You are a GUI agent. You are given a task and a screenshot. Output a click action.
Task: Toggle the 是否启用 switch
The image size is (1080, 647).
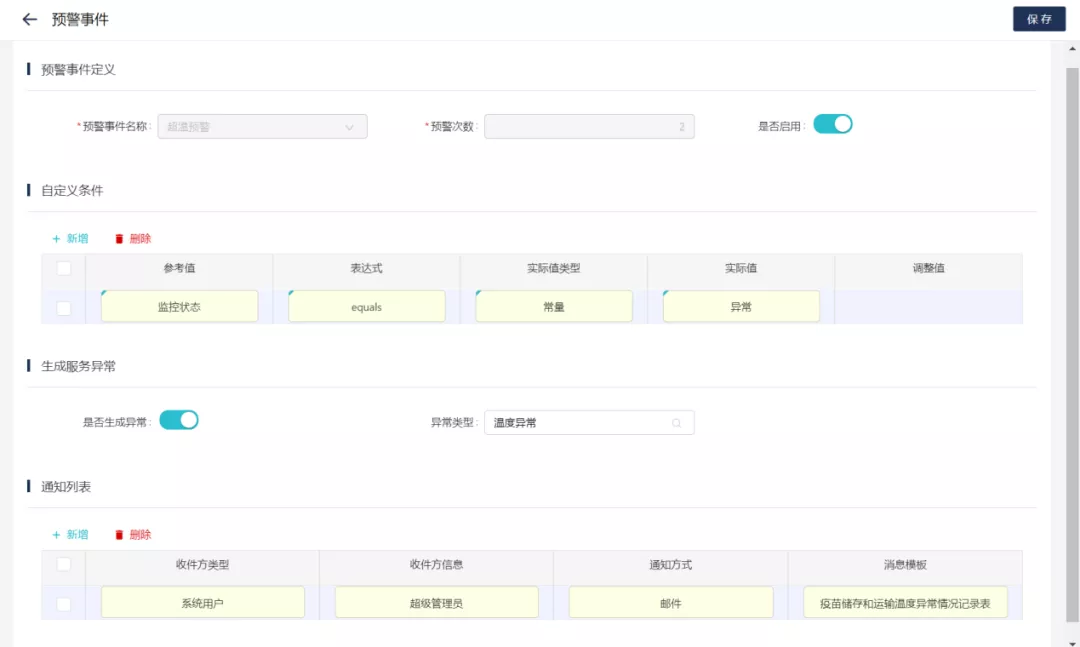832,124
